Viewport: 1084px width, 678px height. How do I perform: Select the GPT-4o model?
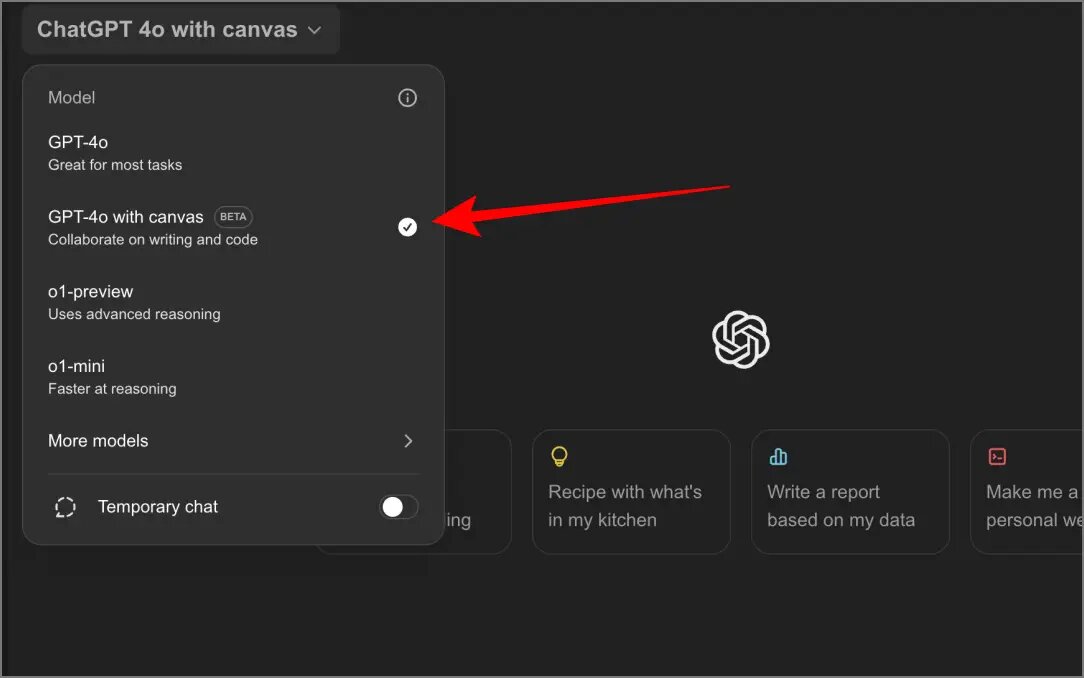(233, 153)
